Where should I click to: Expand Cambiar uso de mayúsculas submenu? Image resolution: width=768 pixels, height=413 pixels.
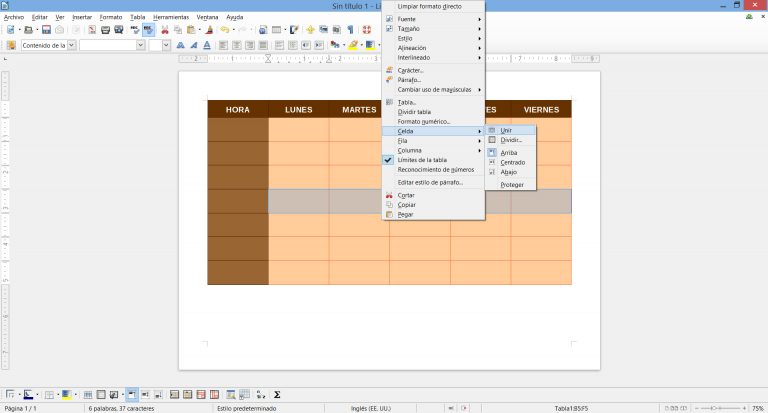pyautogui.click(x=433, y=90)
